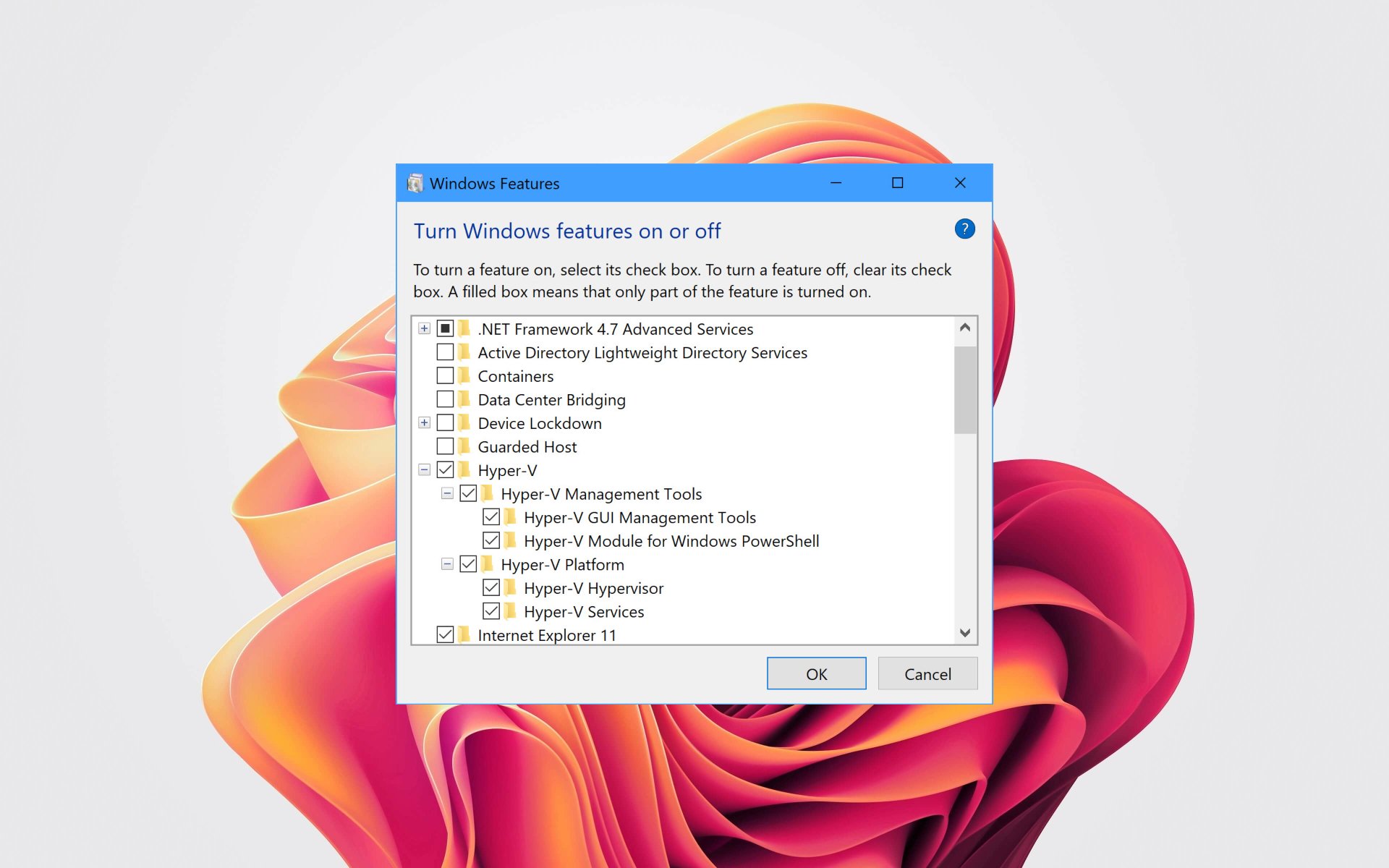
Task: Click folder icon next to Containers
Action: pyautogui.click(x=464, y=376)
